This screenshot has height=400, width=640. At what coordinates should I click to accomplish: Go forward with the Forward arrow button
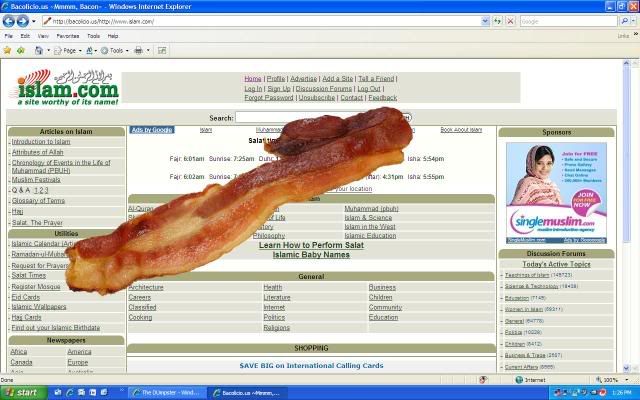click(22, 21)
